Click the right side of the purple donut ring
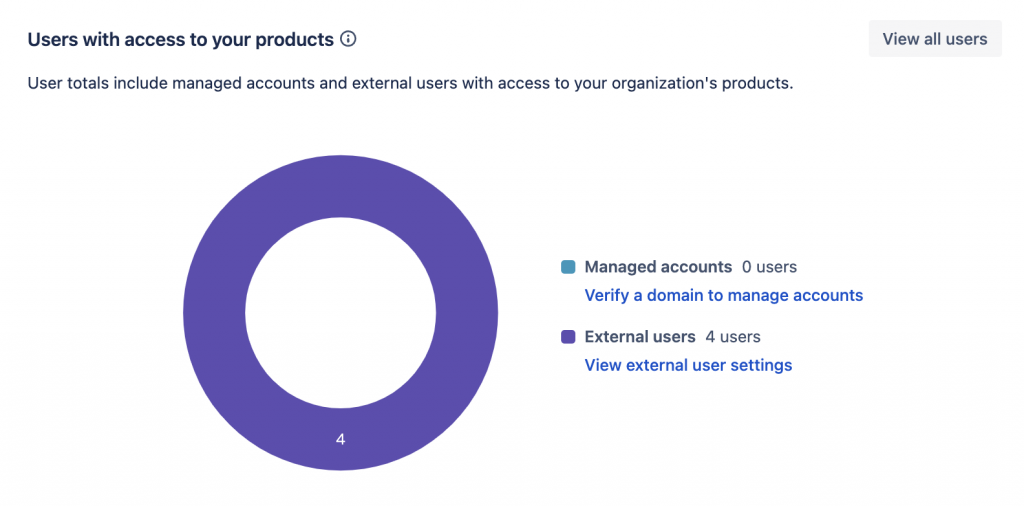Viewport: 1024px width, 506px height. point(467,314)
